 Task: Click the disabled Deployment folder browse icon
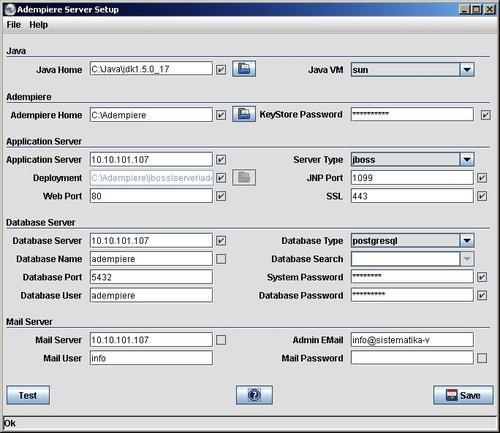tap(244, 177)
